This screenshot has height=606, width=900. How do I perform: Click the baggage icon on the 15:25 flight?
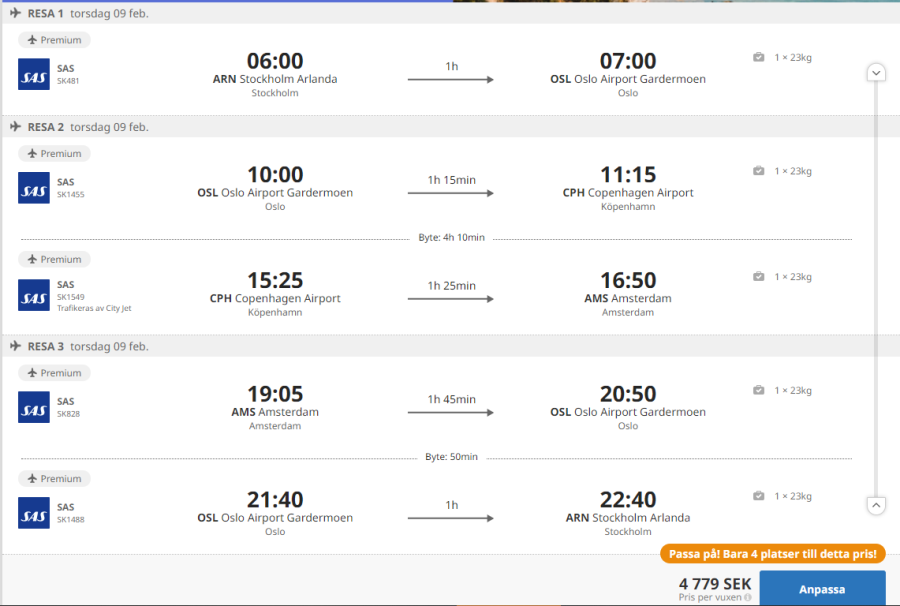coord(759,277)
